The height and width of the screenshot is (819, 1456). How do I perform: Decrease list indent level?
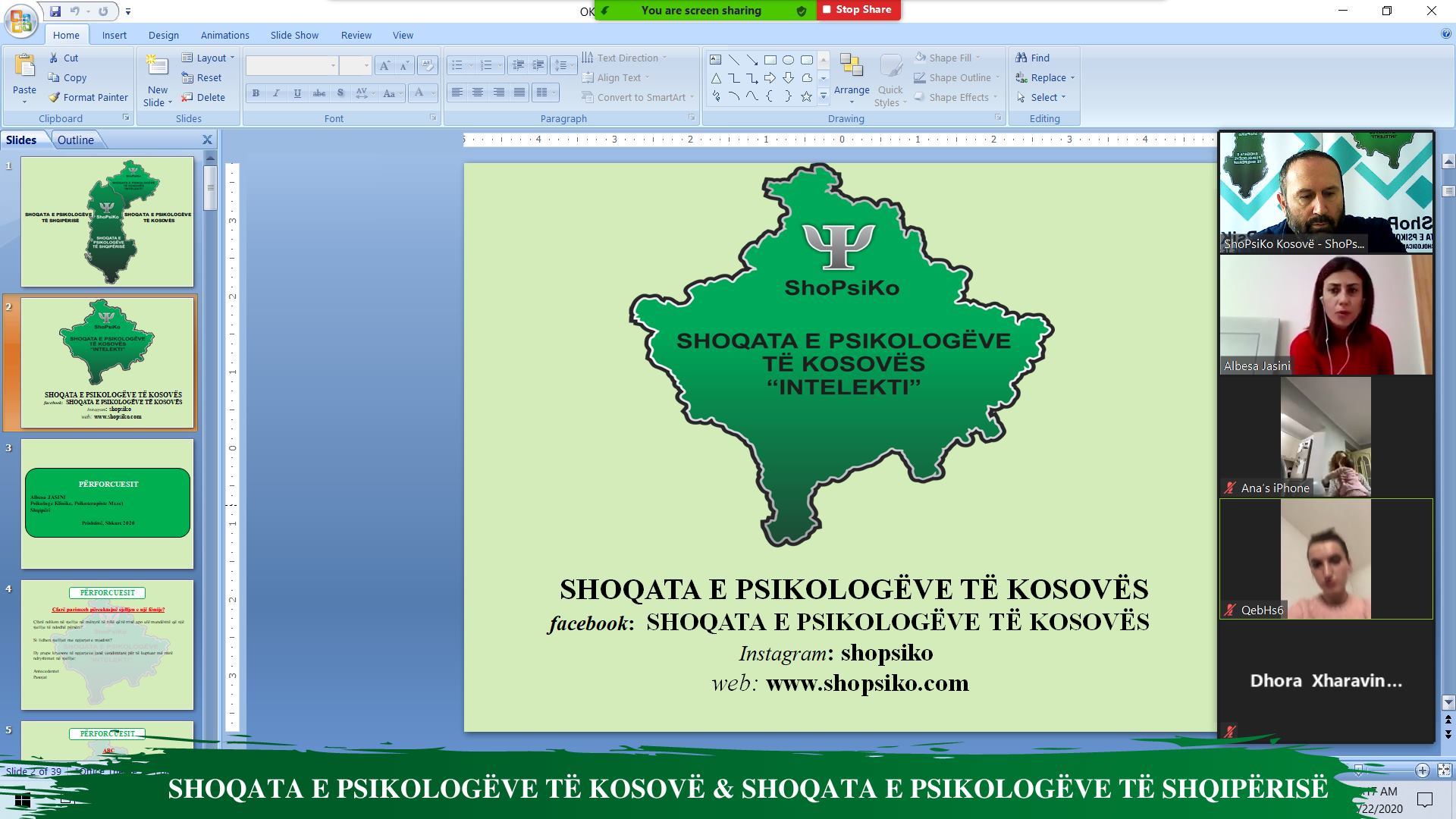(x=518, y=65)
